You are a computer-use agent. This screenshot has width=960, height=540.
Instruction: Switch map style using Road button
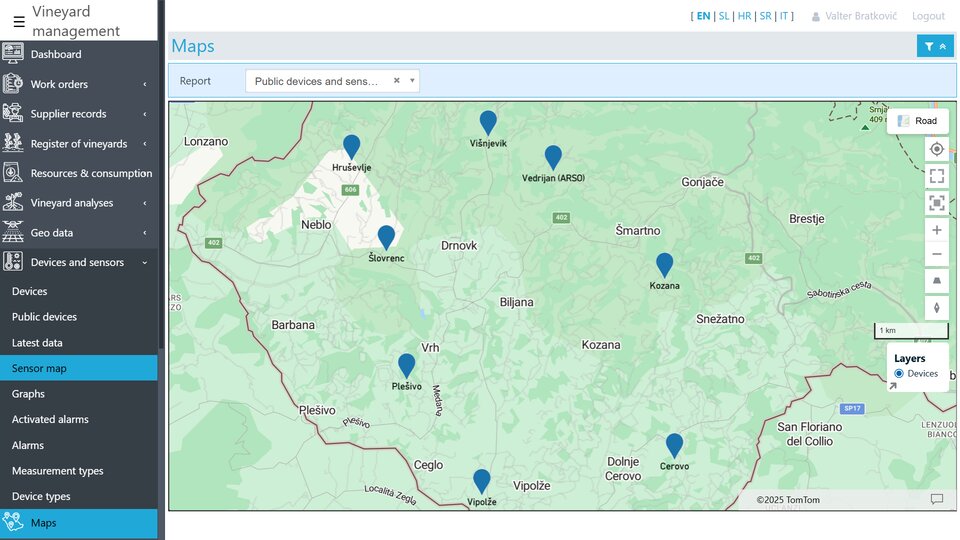click(x=917, y=121)
